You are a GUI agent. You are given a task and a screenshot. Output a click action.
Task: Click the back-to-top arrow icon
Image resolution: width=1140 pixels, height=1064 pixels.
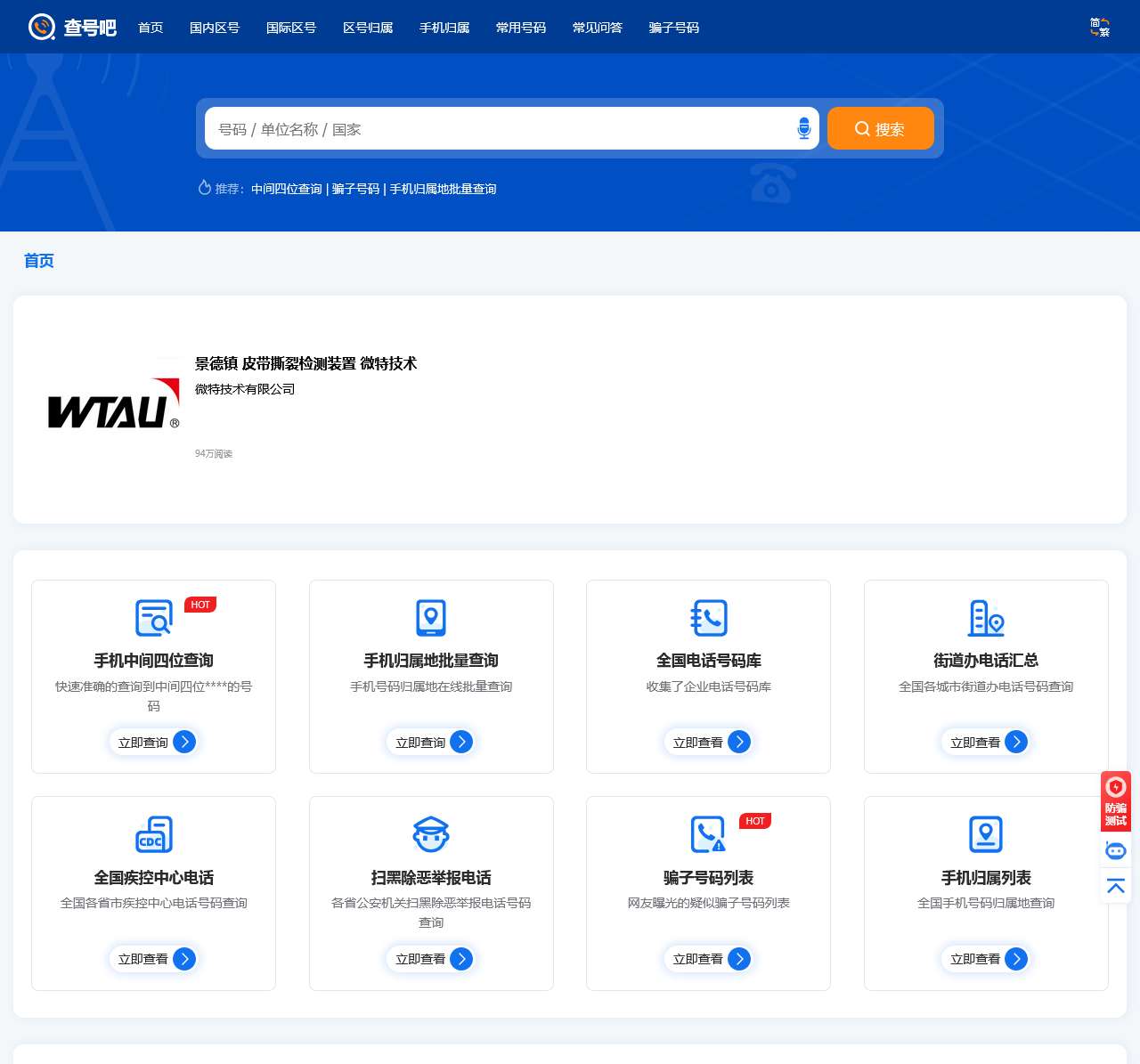pos(1115,885)
